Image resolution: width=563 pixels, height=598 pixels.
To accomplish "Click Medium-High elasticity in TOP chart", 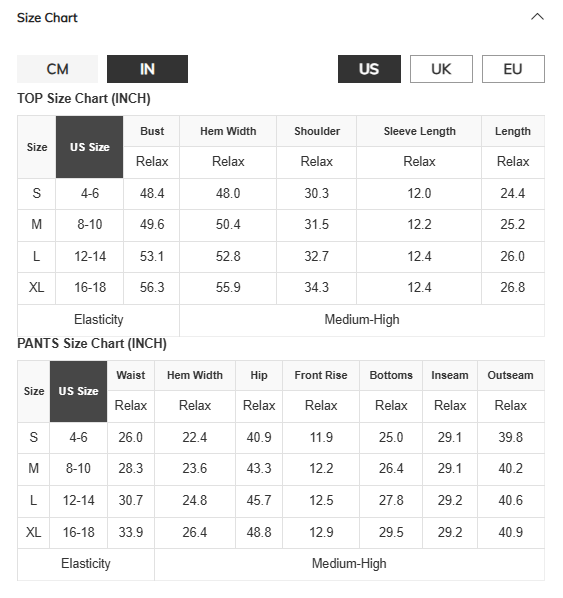I will [362, 320].
